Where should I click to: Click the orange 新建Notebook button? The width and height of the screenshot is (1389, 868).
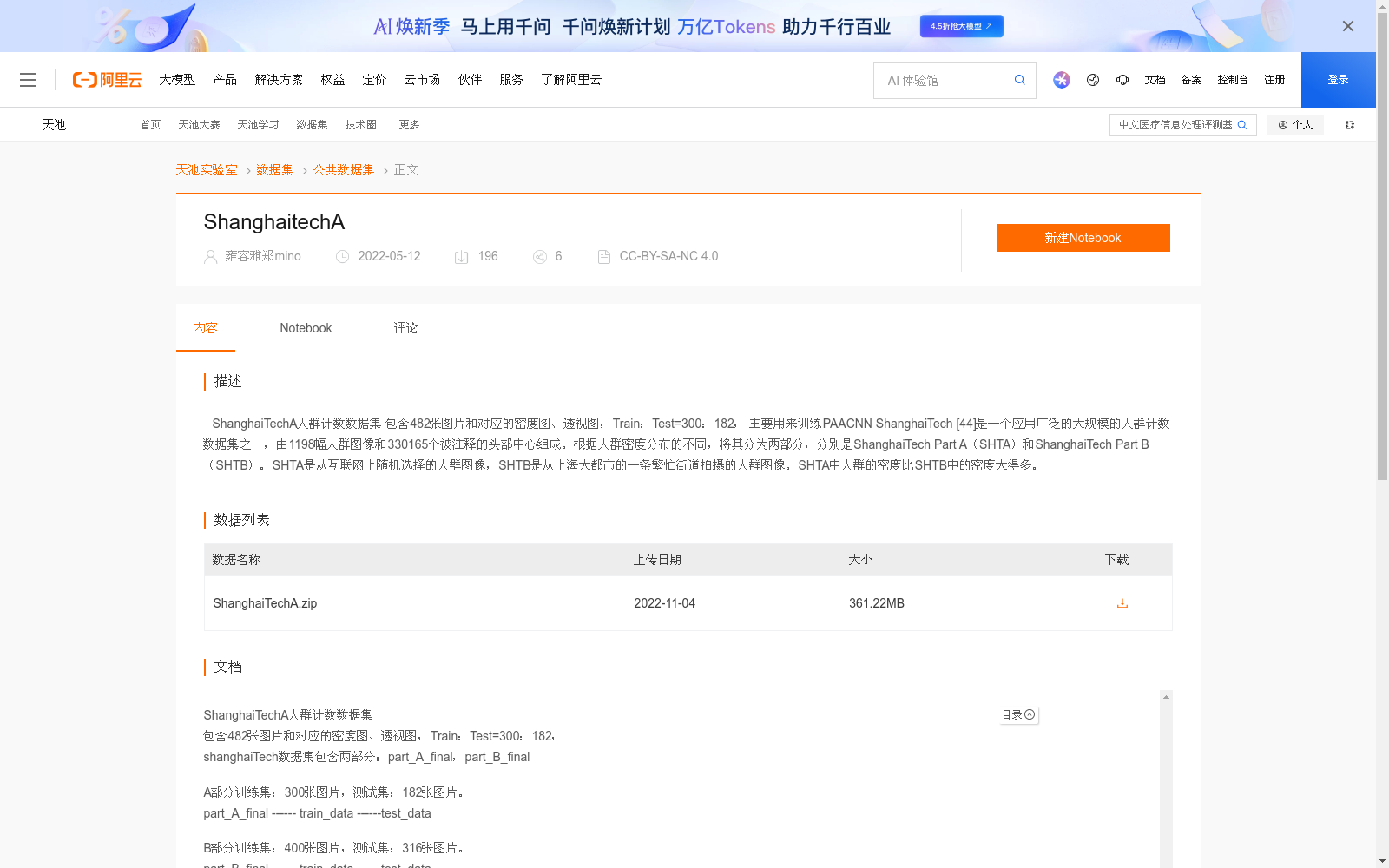1083,238
